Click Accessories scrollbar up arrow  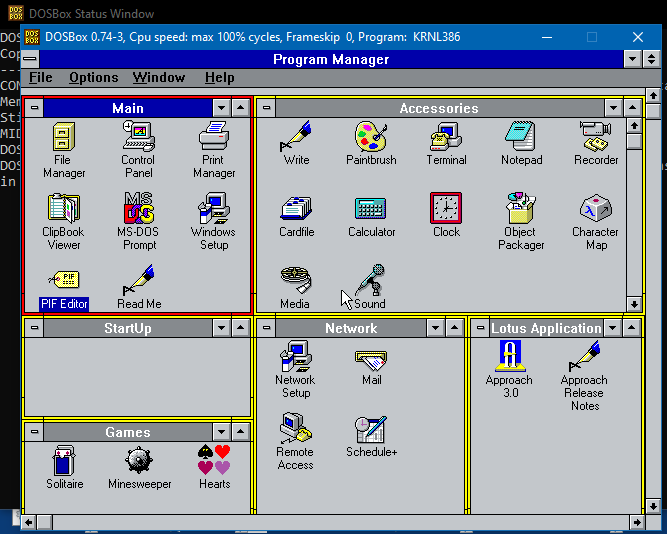(634, 126)
